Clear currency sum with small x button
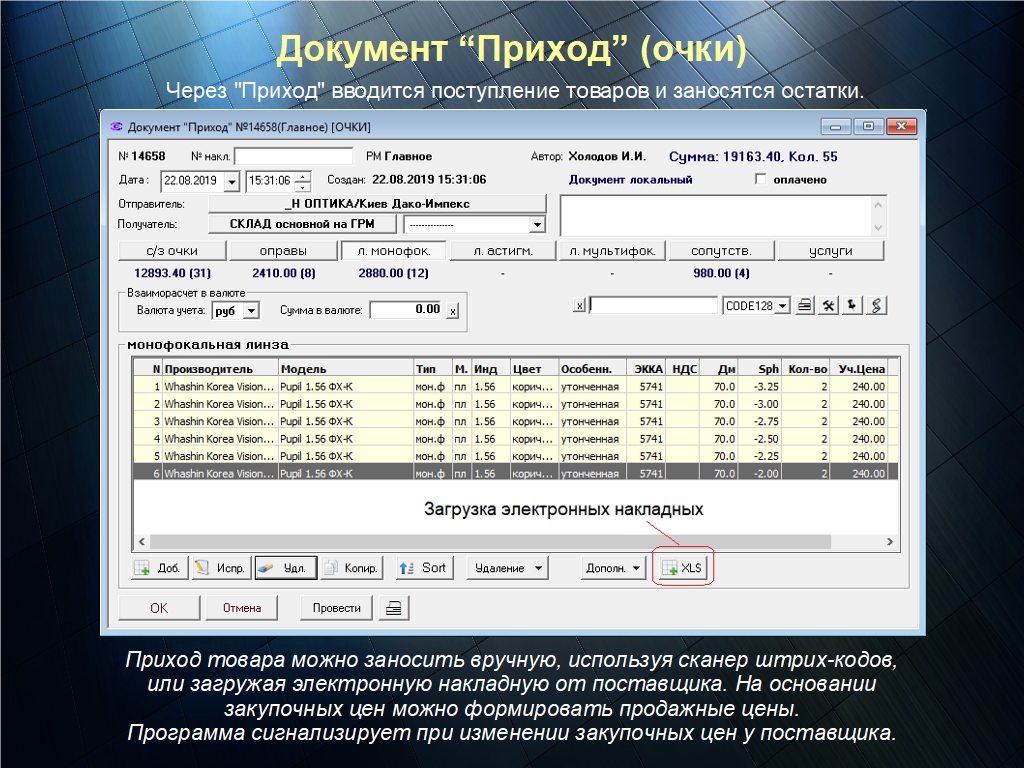 [452, 311]
